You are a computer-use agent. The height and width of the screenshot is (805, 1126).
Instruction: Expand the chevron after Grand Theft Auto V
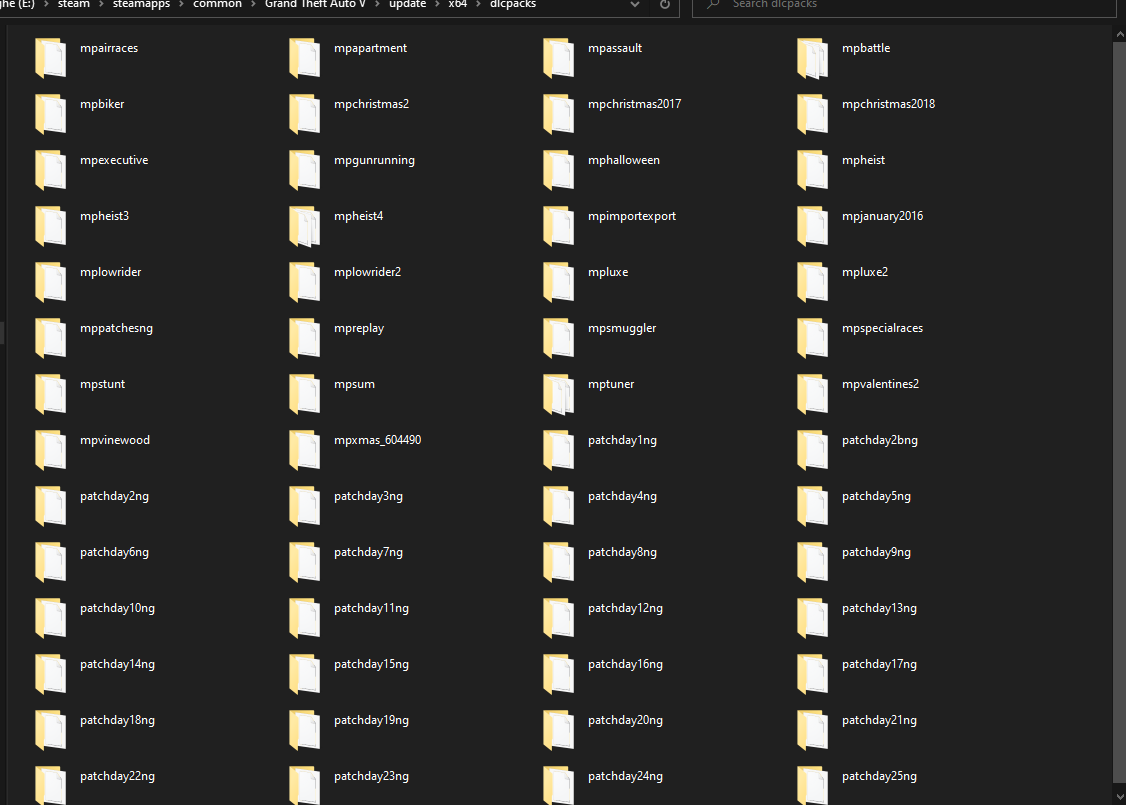coord(378,4)
